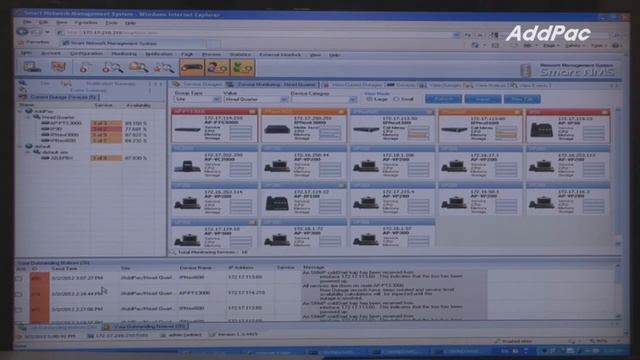Open the Configuration menu

(86, 53)
